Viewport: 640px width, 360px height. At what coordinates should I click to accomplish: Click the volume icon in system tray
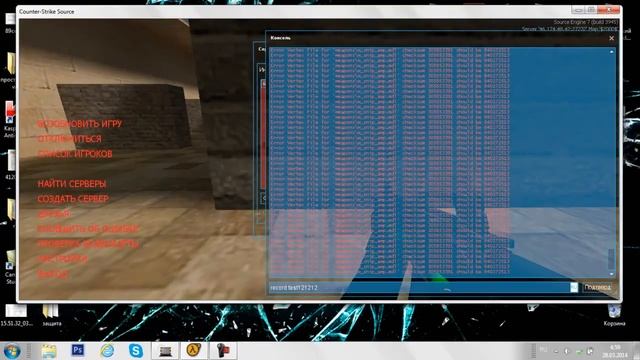pos(567,351)
